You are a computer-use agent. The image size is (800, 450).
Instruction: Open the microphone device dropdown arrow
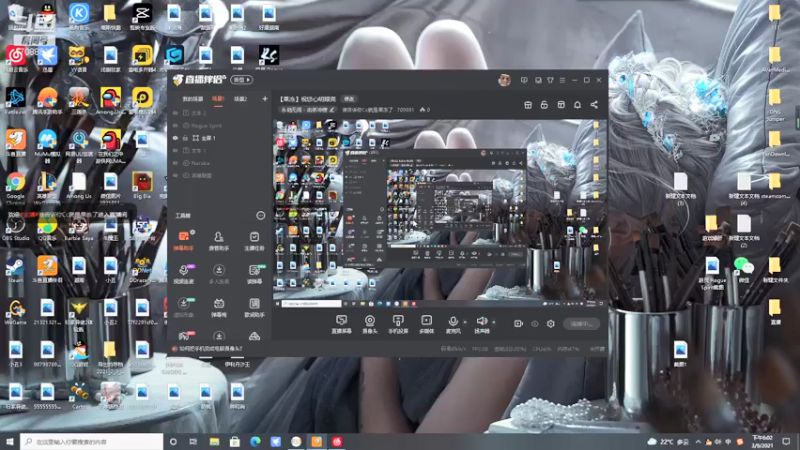coord(464,322)
